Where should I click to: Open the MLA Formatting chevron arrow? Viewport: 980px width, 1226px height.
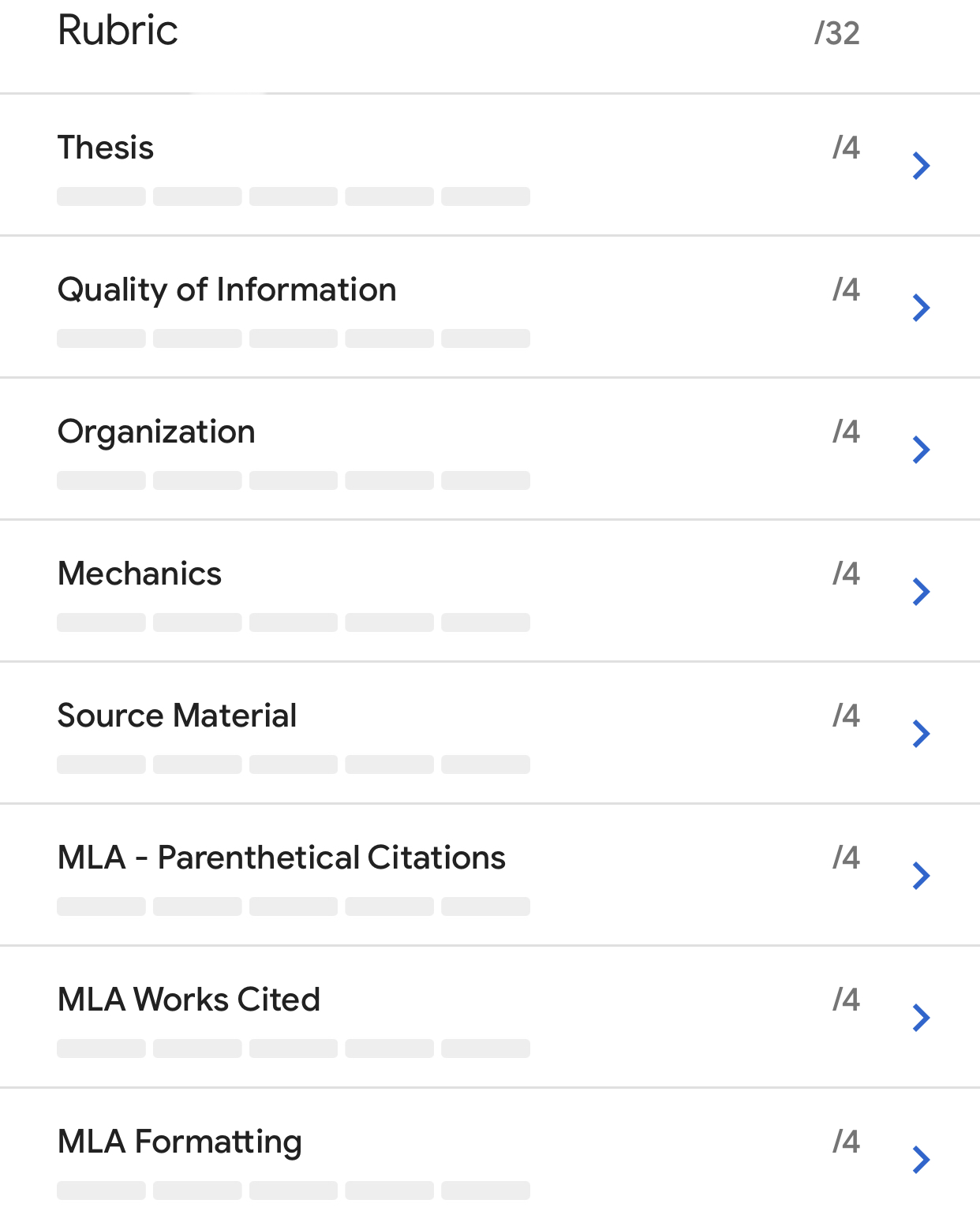point(921,1160)
